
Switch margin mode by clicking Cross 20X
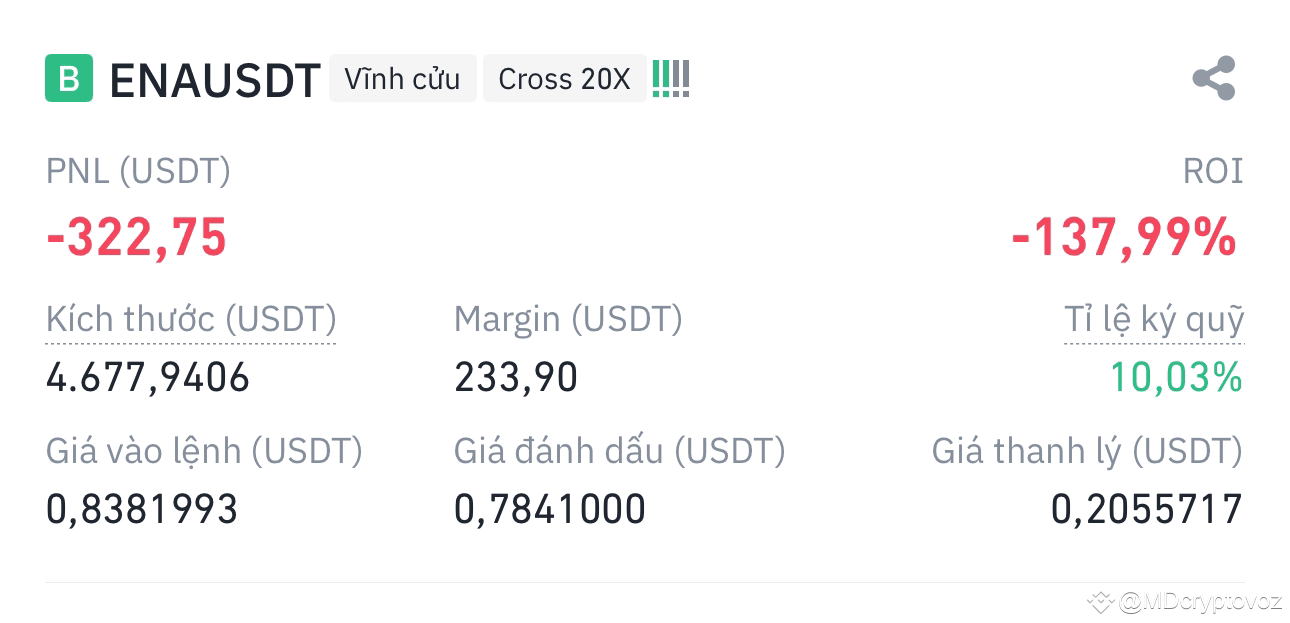coord(564,77)
